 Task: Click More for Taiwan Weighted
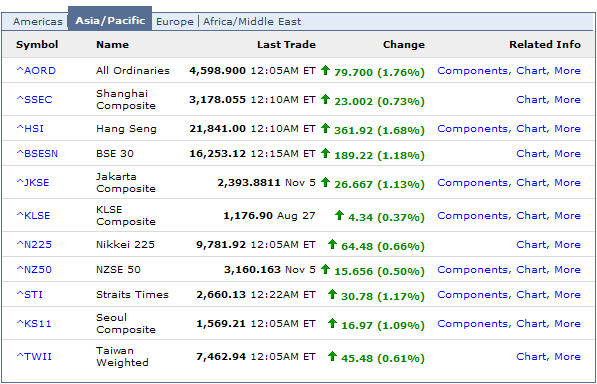[567, 357]
